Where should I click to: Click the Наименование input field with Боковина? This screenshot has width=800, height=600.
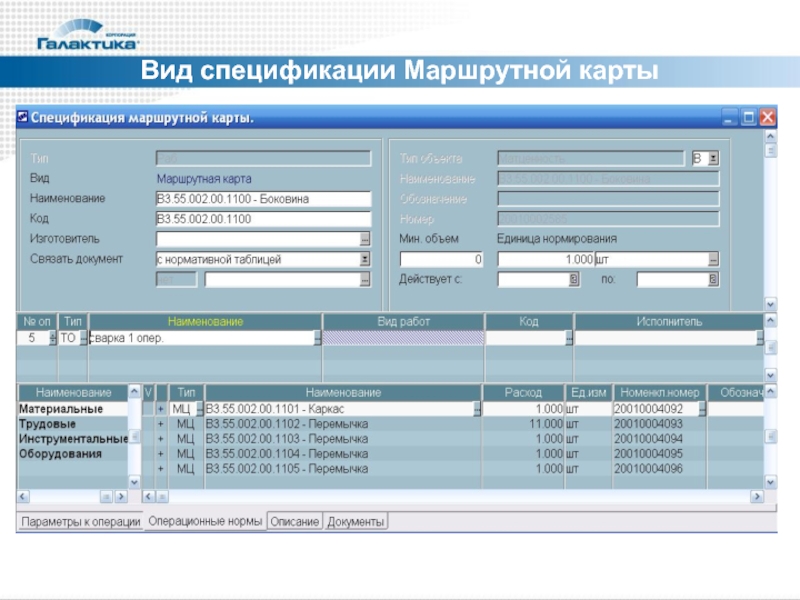point(262,199)
